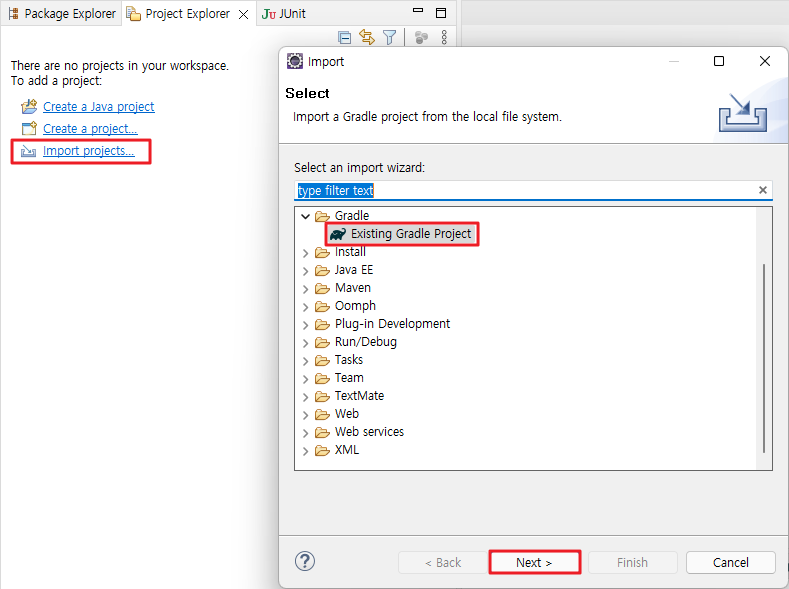
Task: Select the Web services label
Action: (369, 432)
